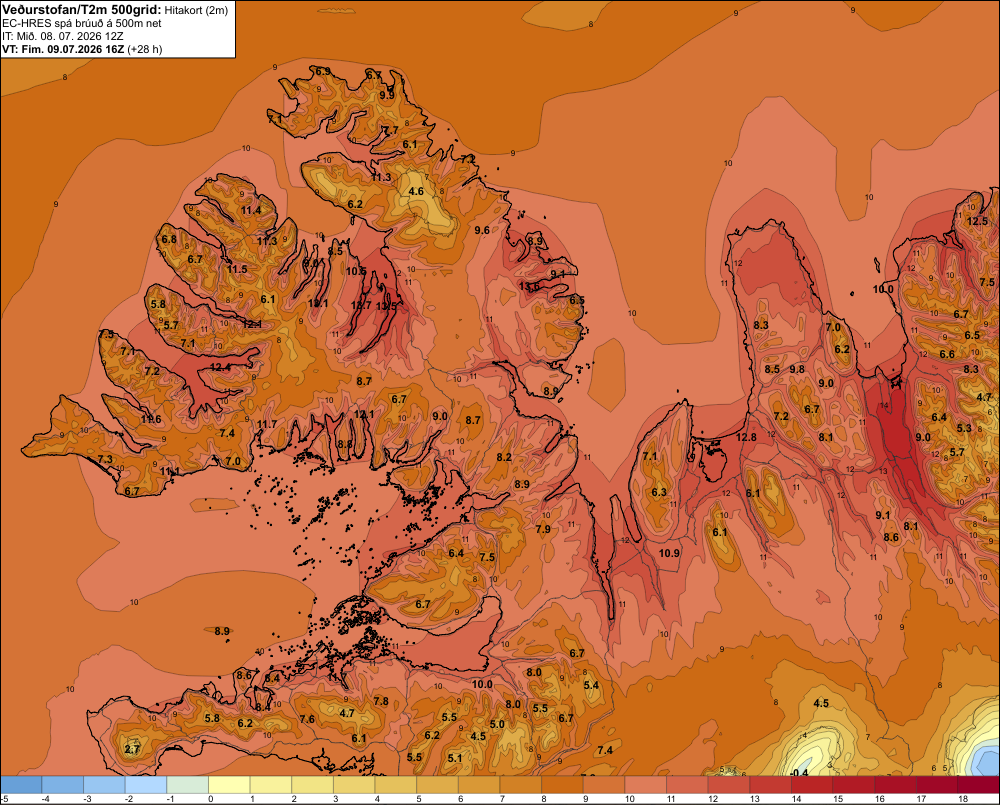Screen dimensions: 1000x805
Task: Select the orange legend swatch between 8 and 9
Action: click(562, 784)
